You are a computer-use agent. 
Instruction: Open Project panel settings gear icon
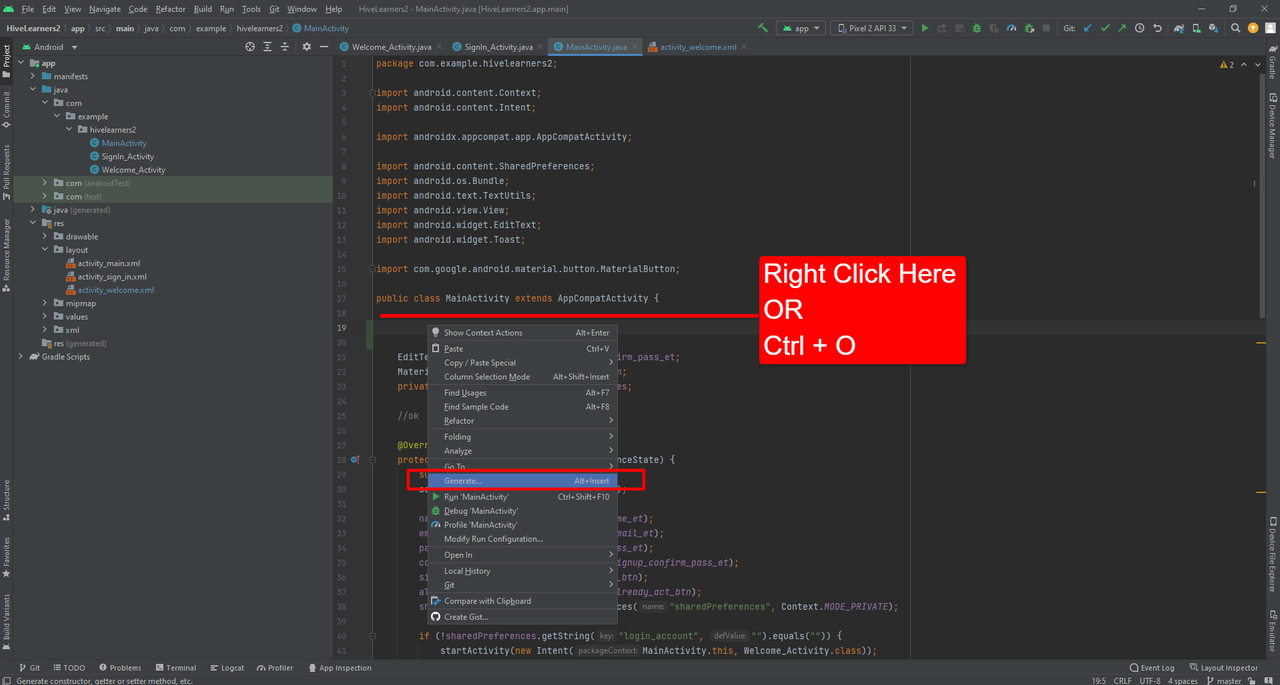click(307, 46)
